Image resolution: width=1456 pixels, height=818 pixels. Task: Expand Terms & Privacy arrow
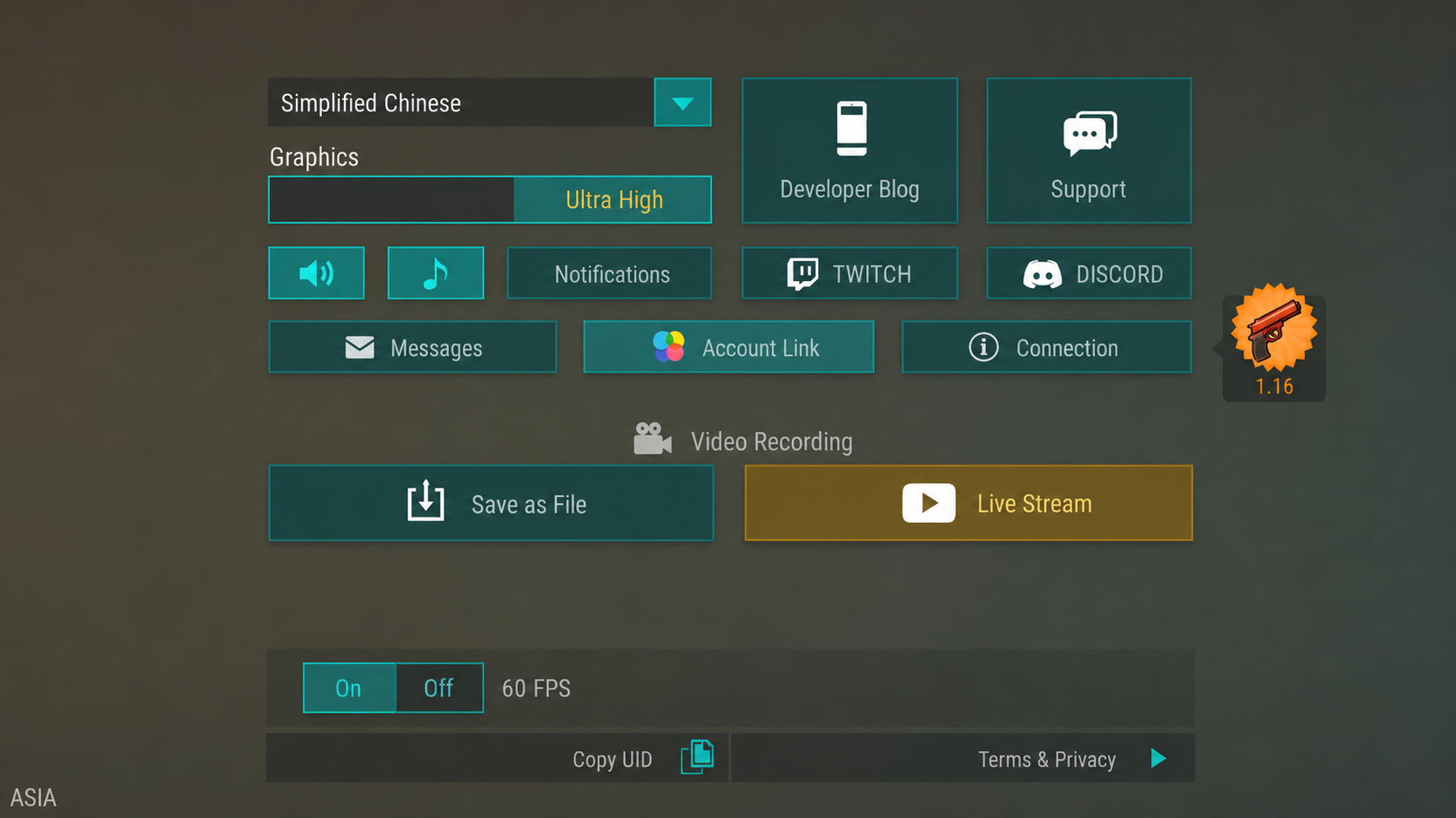click(x=1158, y=758)
